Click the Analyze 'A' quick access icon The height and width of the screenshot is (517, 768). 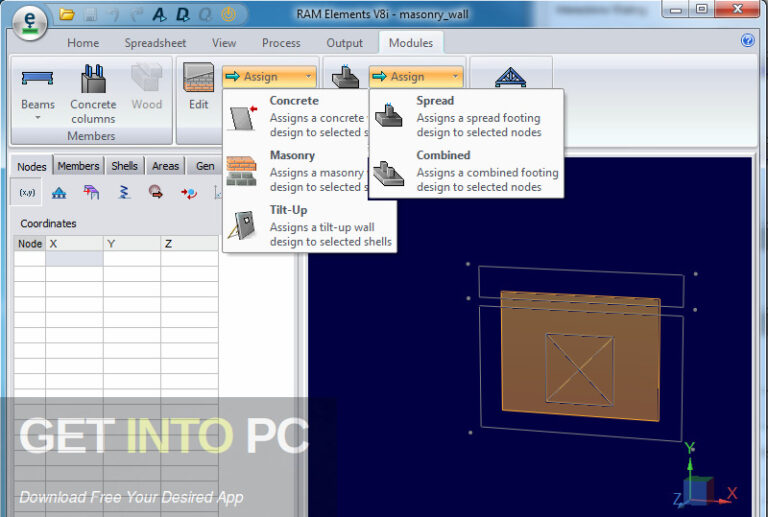(159, 15)
